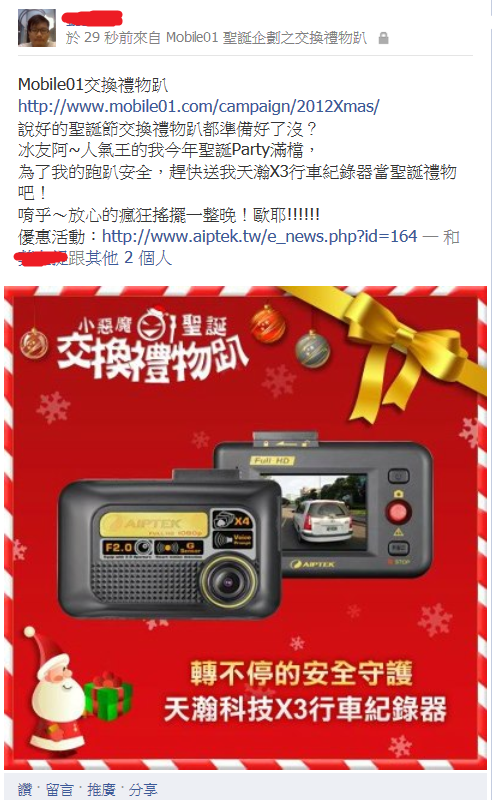Image resolution: width=492 pixels, height=800 pixels.
Task: Click the Mobile01 聖誕企劃之交換禮物趴 app link
Action: point(266,38)
